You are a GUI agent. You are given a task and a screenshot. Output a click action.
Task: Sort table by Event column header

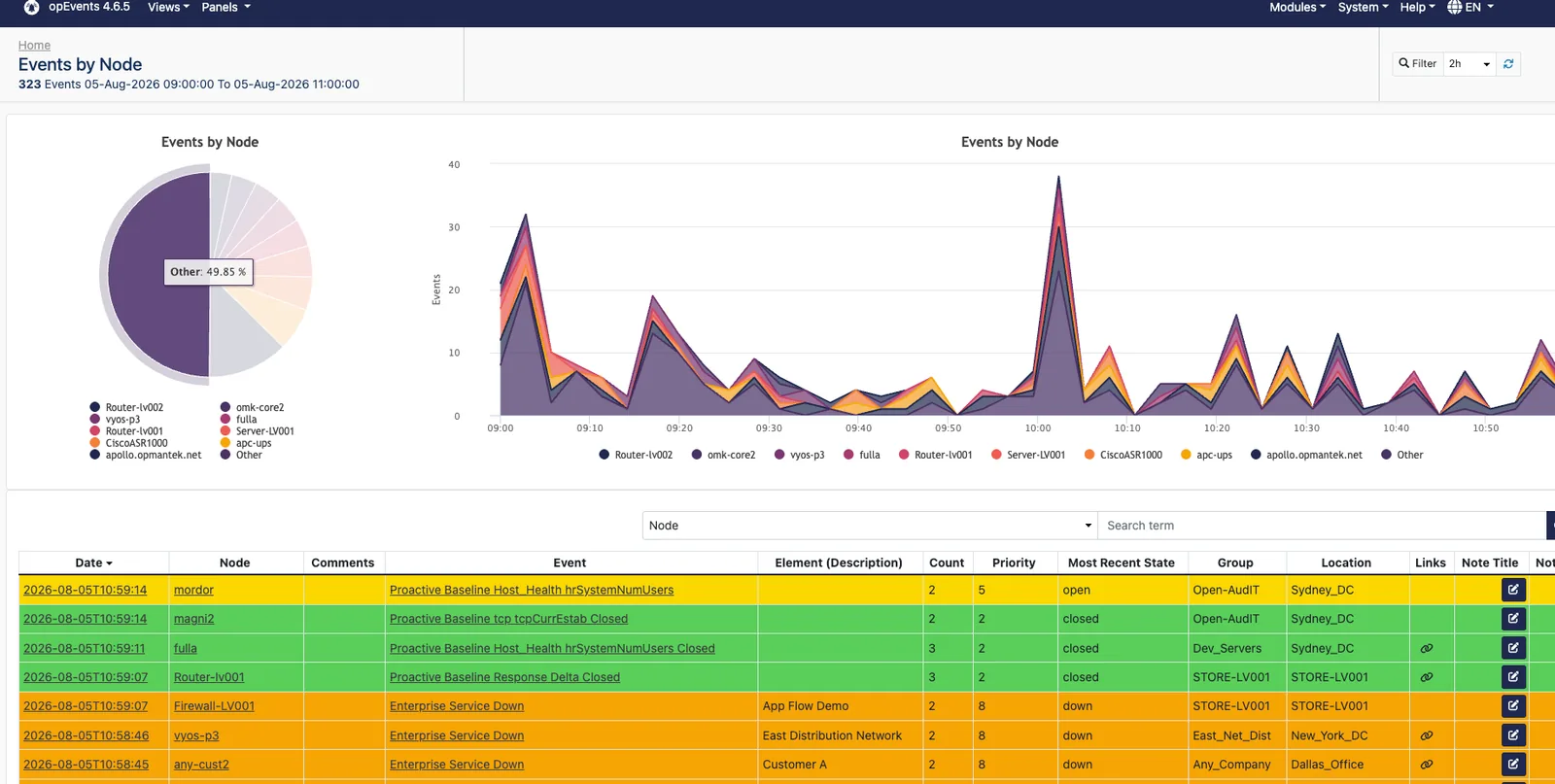pyautogui.click(x=570, y=562)
